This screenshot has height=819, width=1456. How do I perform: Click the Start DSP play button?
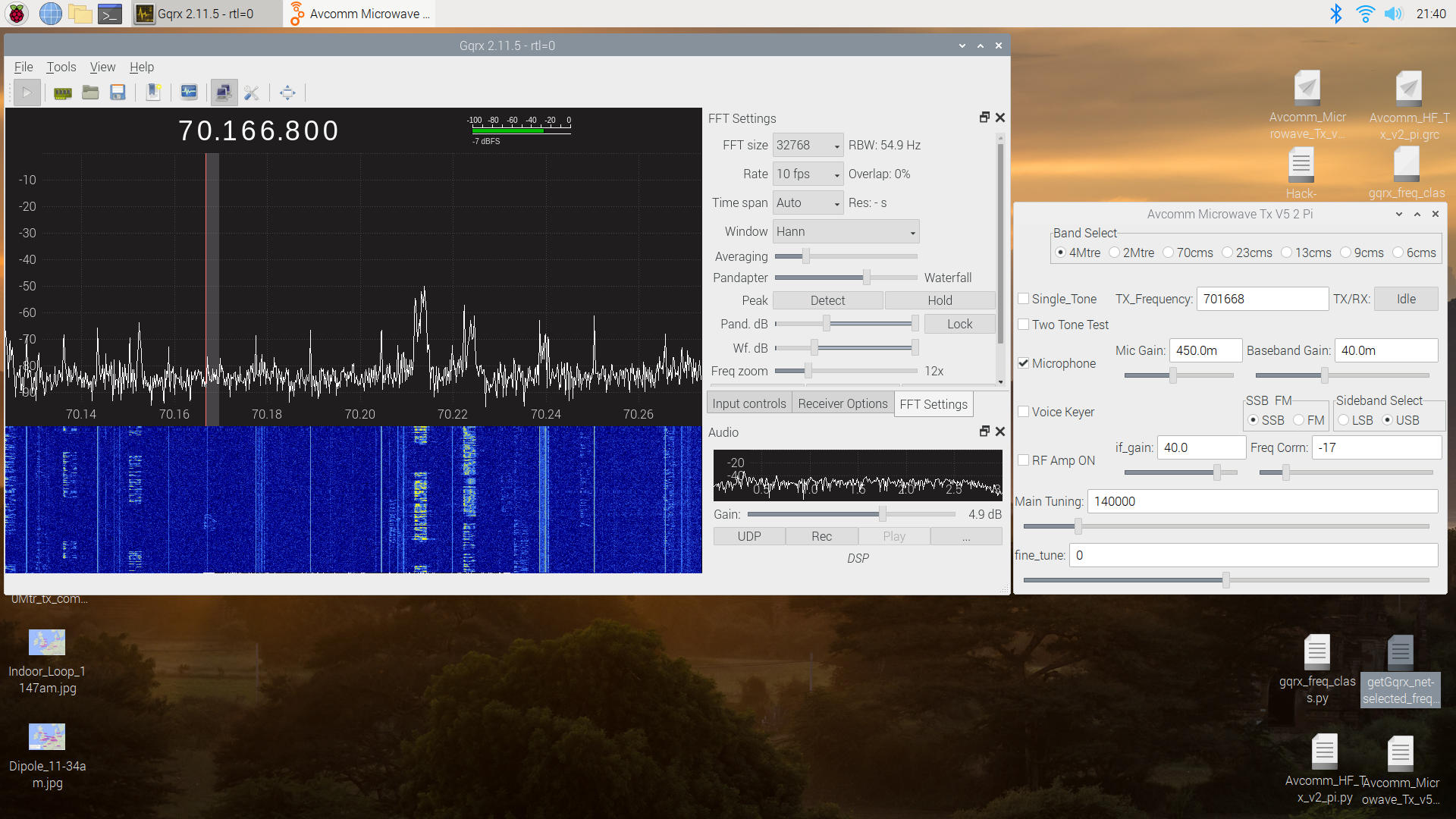(27, 93)
